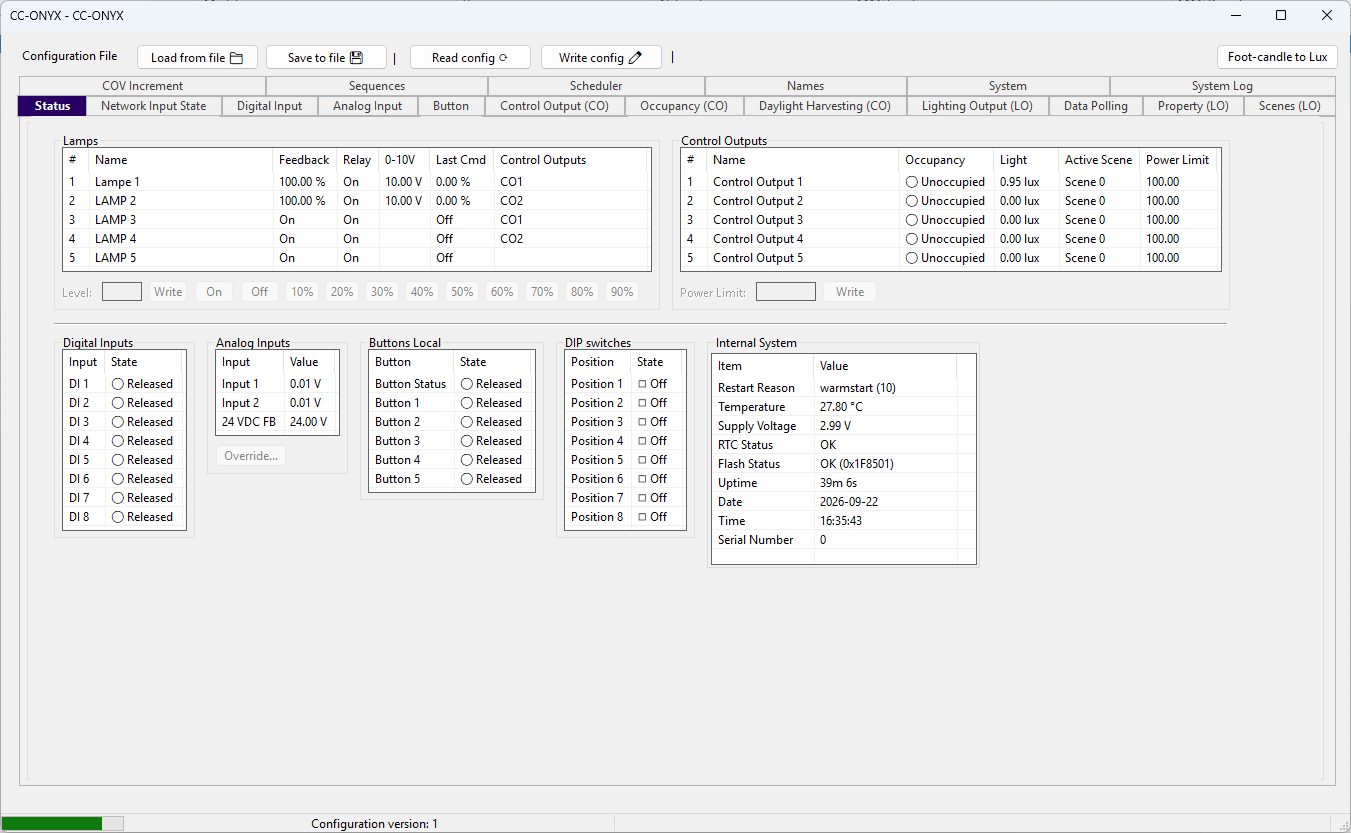Click the lamps Off button
Screen dimensions: 1351x833
260,292
